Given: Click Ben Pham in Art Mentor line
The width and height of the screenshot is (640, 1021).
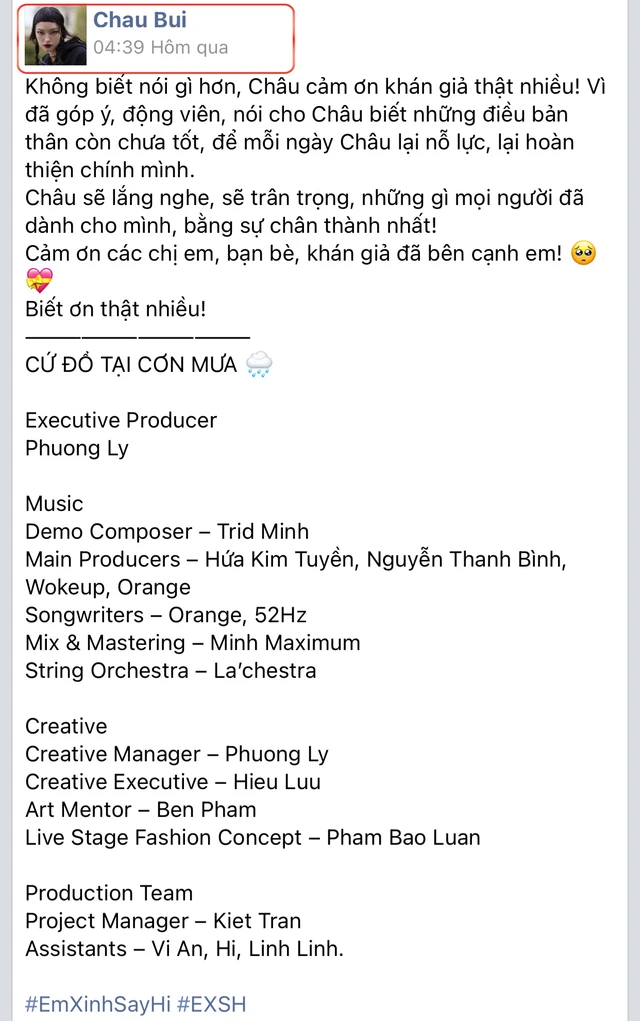Looking at the screenshot, I should (x=206, y=809).
